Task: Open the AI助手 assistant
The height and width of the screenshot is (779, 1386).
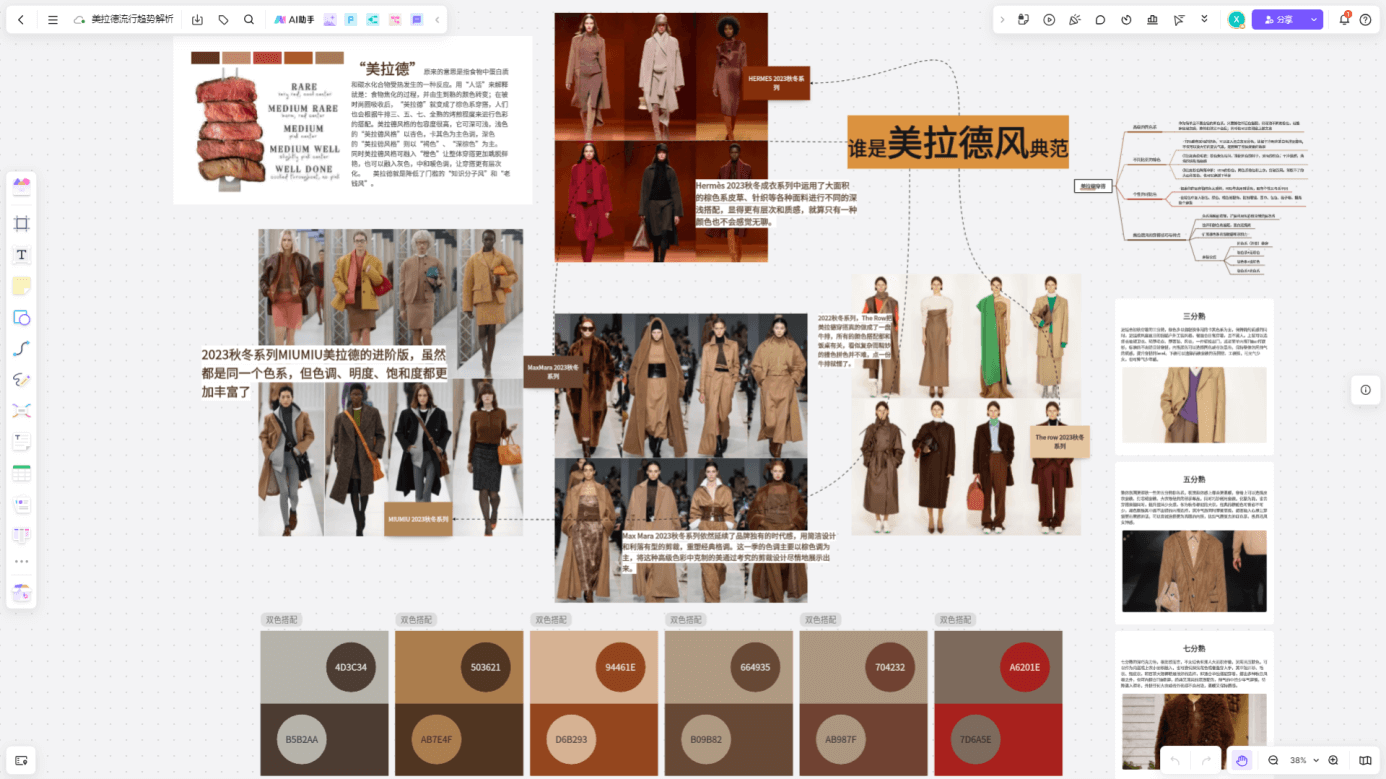Action: click(294, 20)
